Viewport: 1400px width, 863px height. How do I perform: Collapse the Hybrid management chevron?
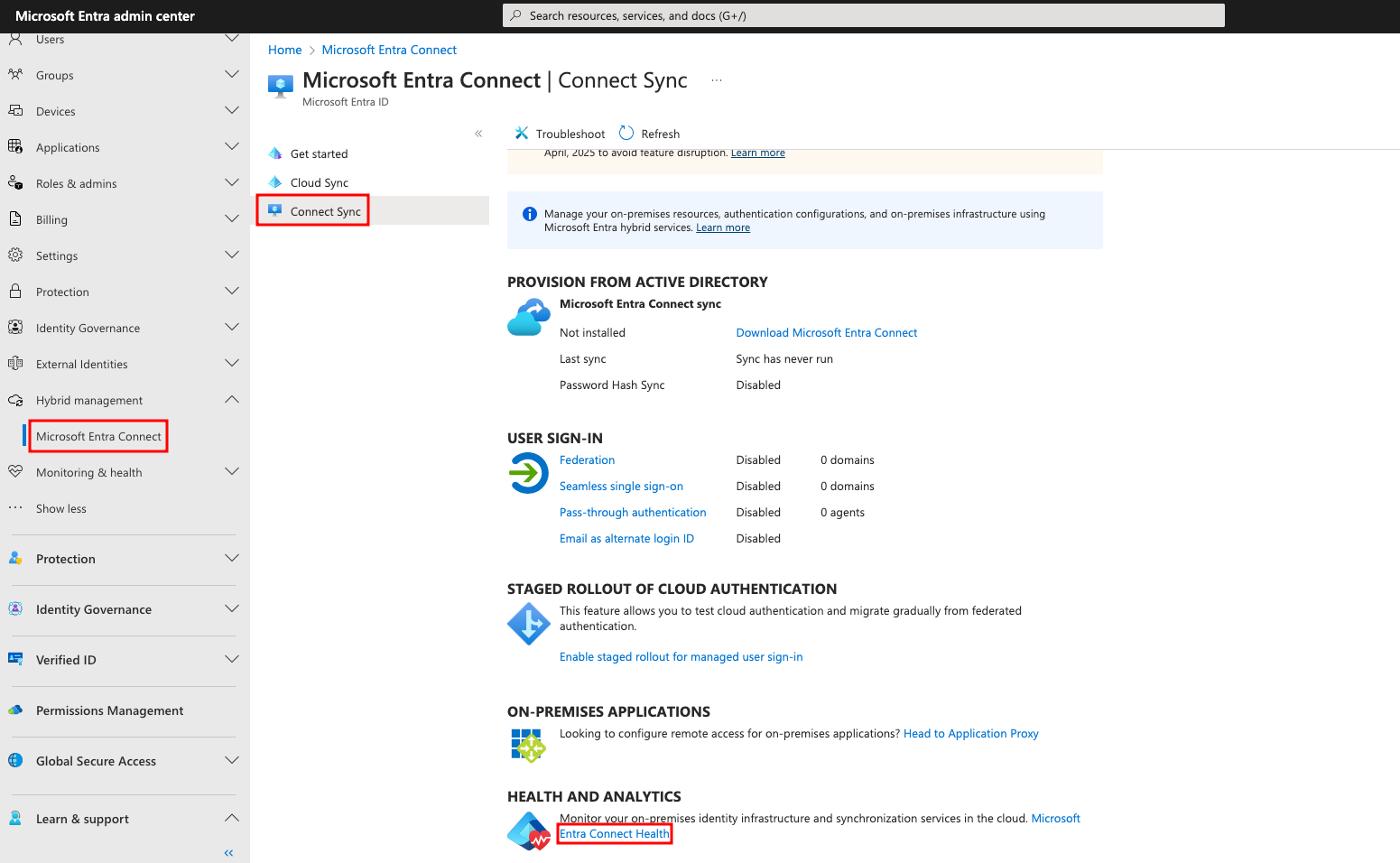(232, 399)
